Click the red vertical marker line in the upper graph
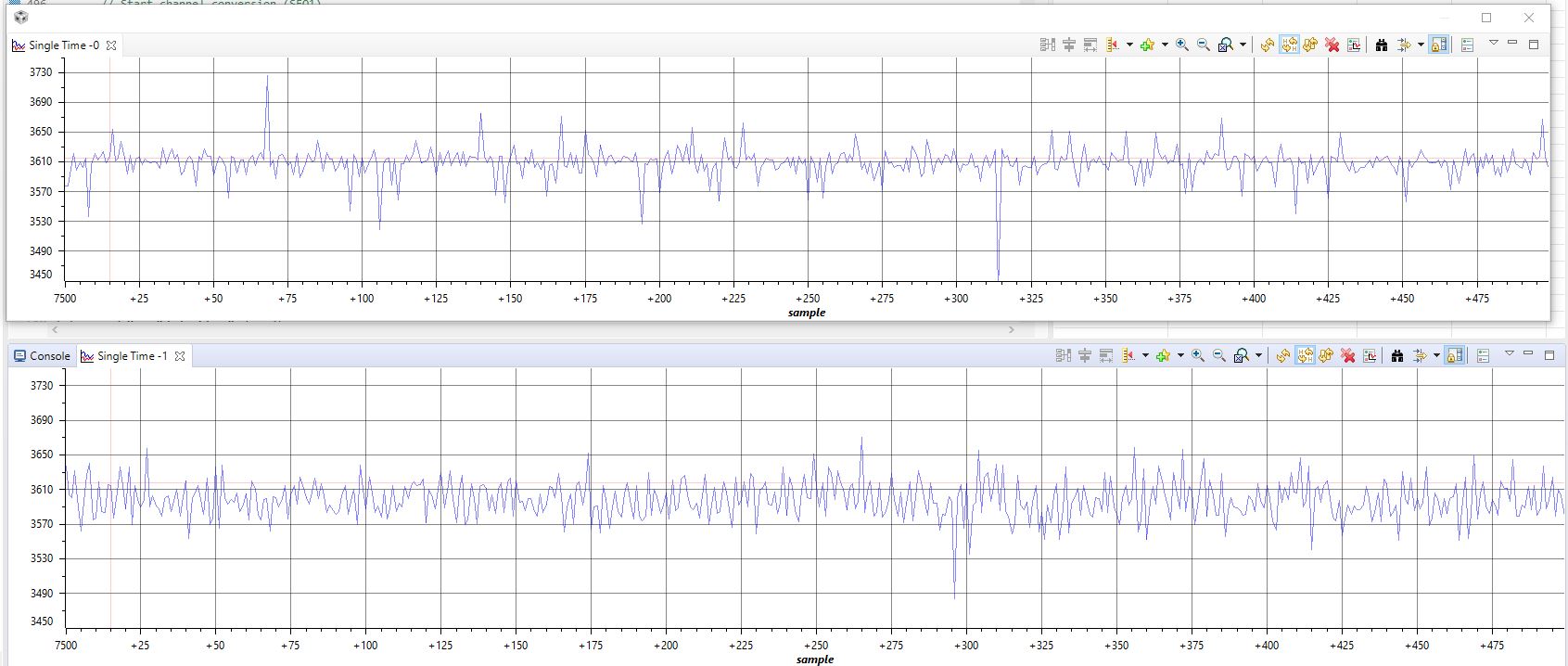 pos(109,167)
